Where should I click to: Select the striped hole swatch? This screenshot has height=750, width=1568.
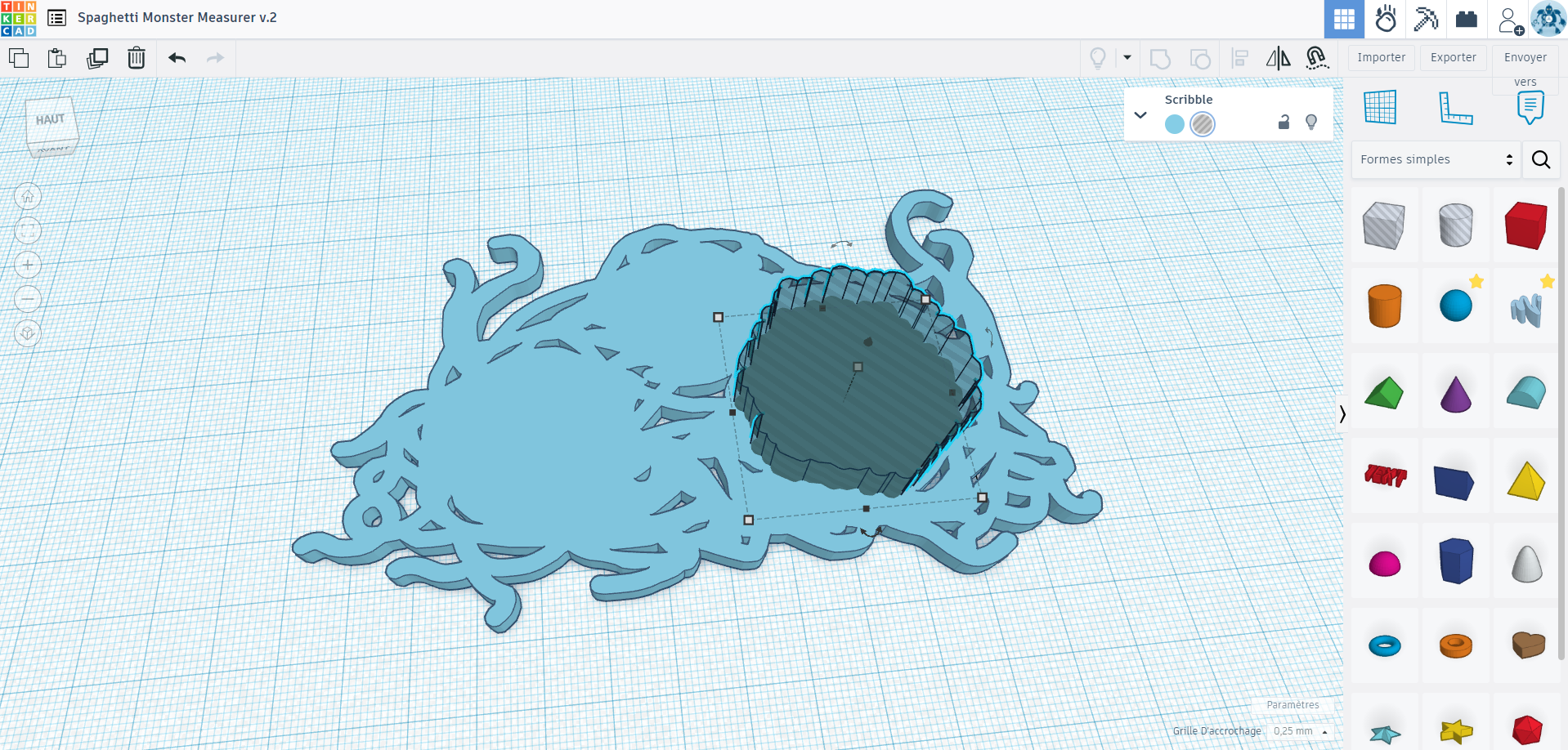(1203, 124)
